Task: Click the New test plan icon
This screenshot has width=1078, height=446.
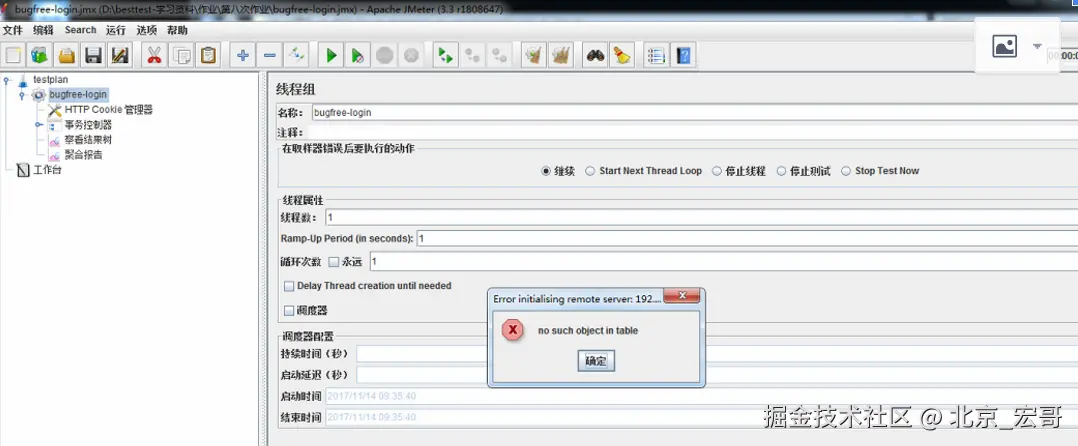Action: [13, 56]
